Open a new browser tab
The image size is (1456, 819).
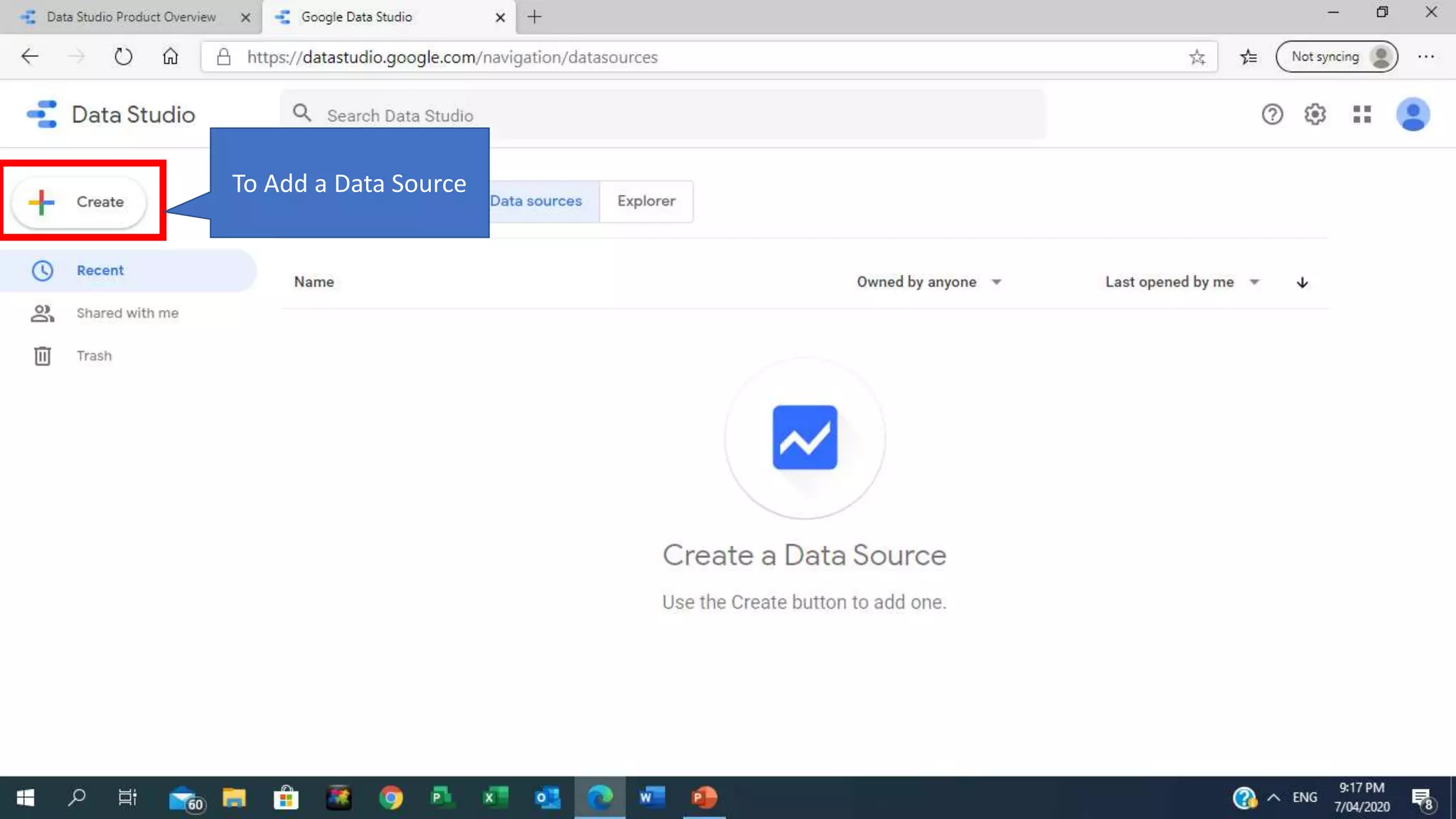pyautogui.click(x=535, y=17)
